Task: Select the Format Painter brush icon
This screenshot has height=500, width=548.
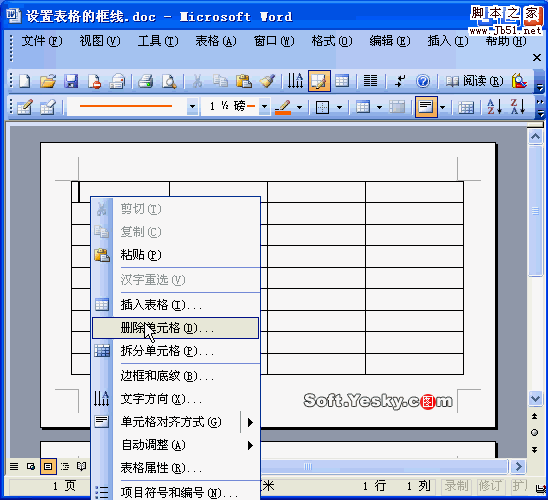Action: tap(267, 81)
